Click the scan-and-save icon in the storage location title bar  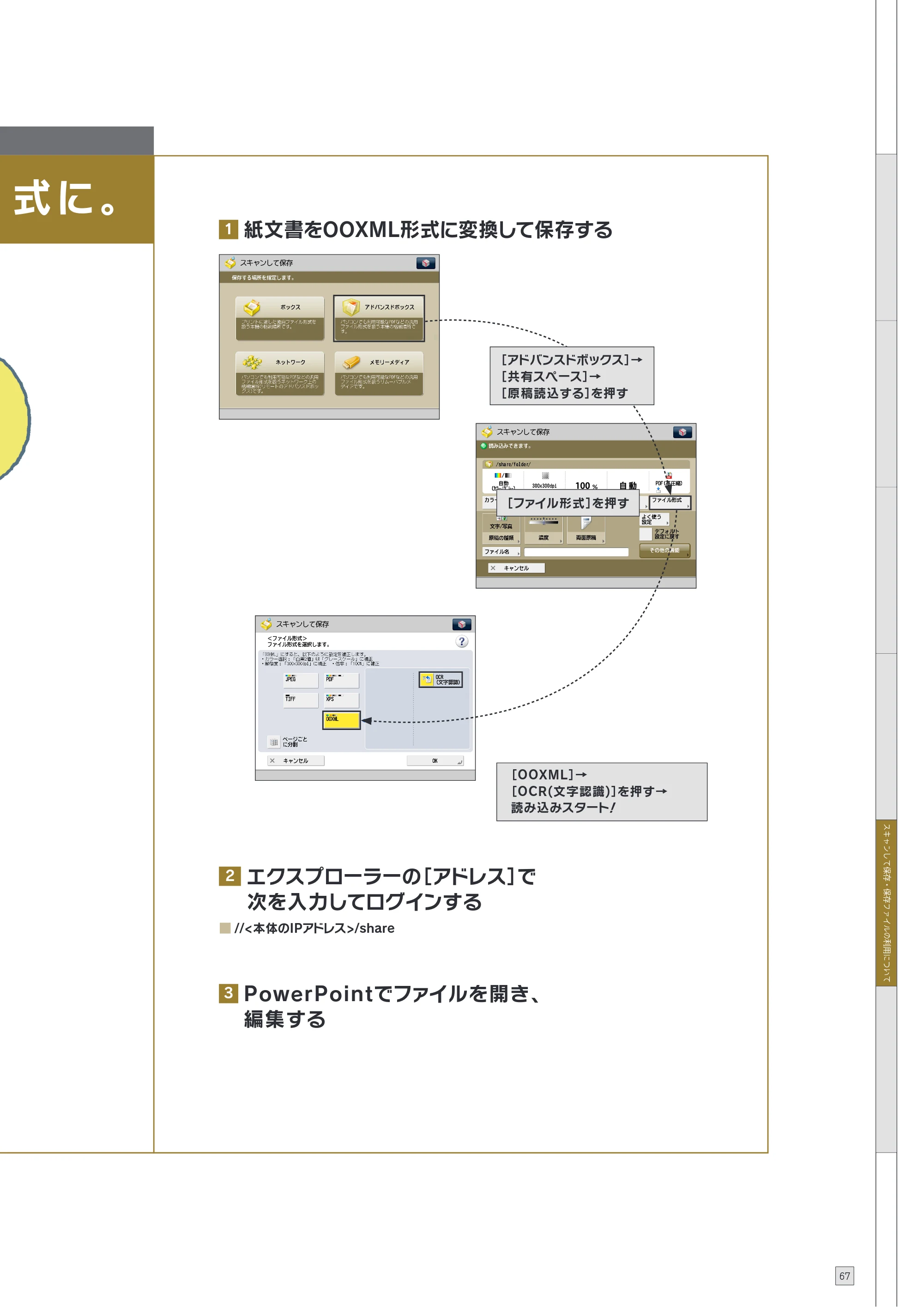230,263
